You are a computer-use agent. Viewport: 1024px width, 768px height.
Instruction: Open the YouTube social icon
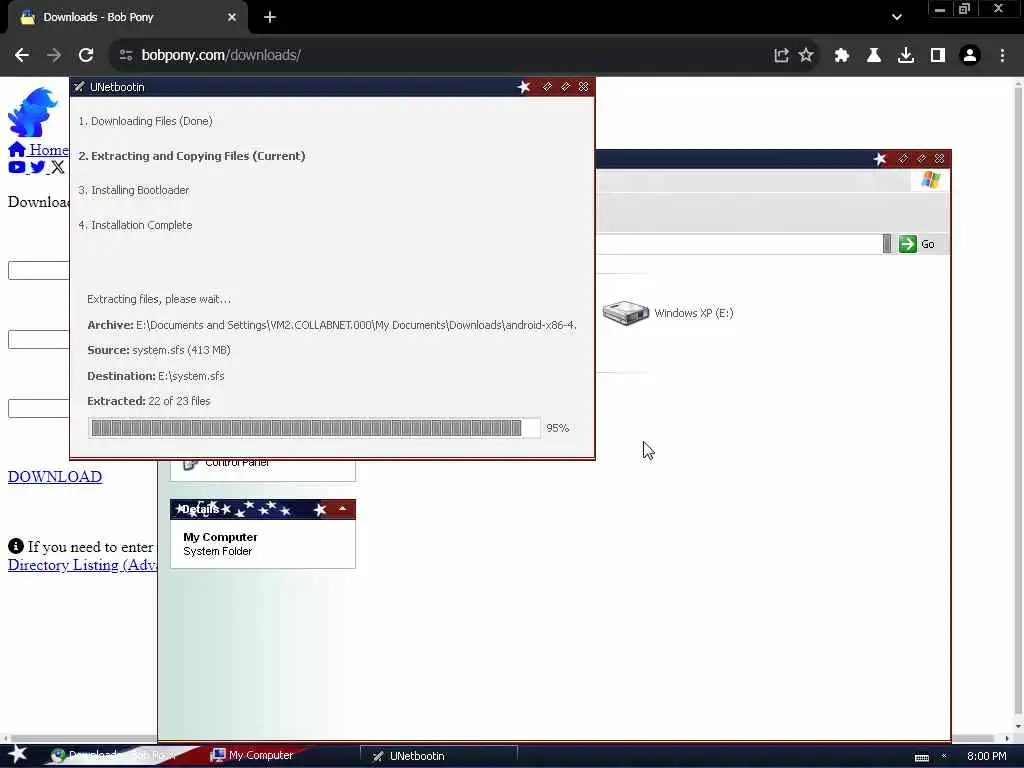(x=17, y=167)
